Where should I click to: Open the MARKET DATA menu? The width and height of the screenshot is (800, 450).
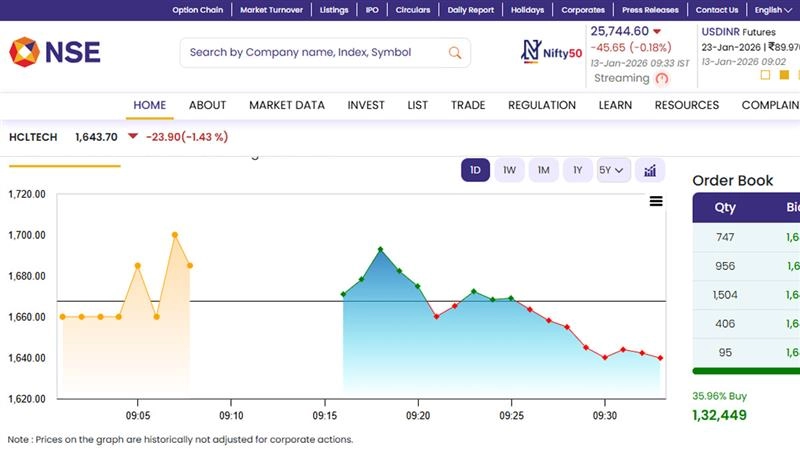click(x=286, y=105)
